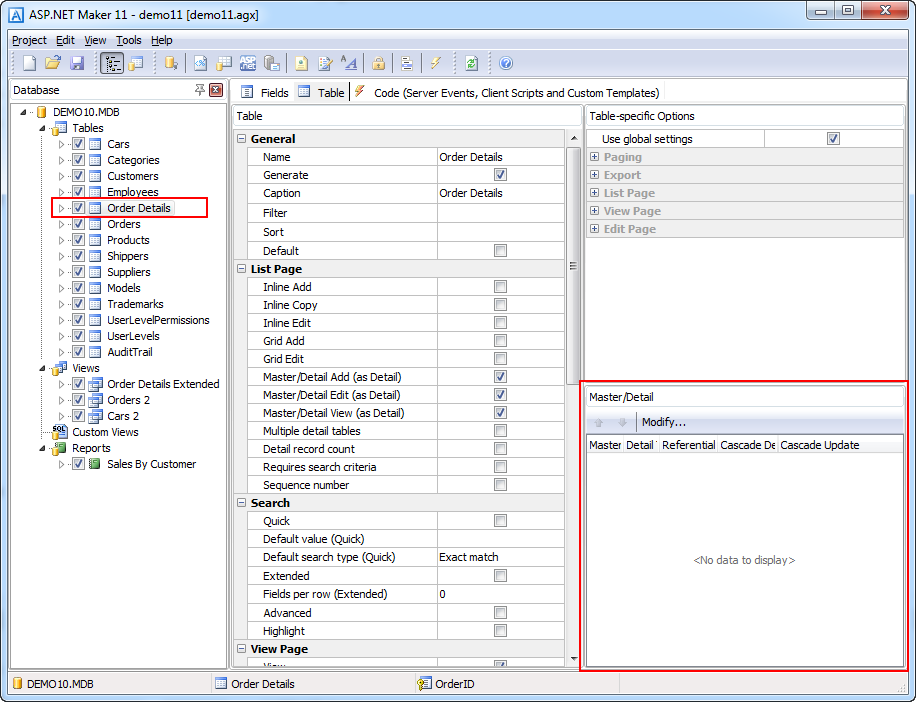Image resolution: width=916 pixels, height=702 pixels.
Task: Click the Cascade Update column header
Action: point(840,445)
